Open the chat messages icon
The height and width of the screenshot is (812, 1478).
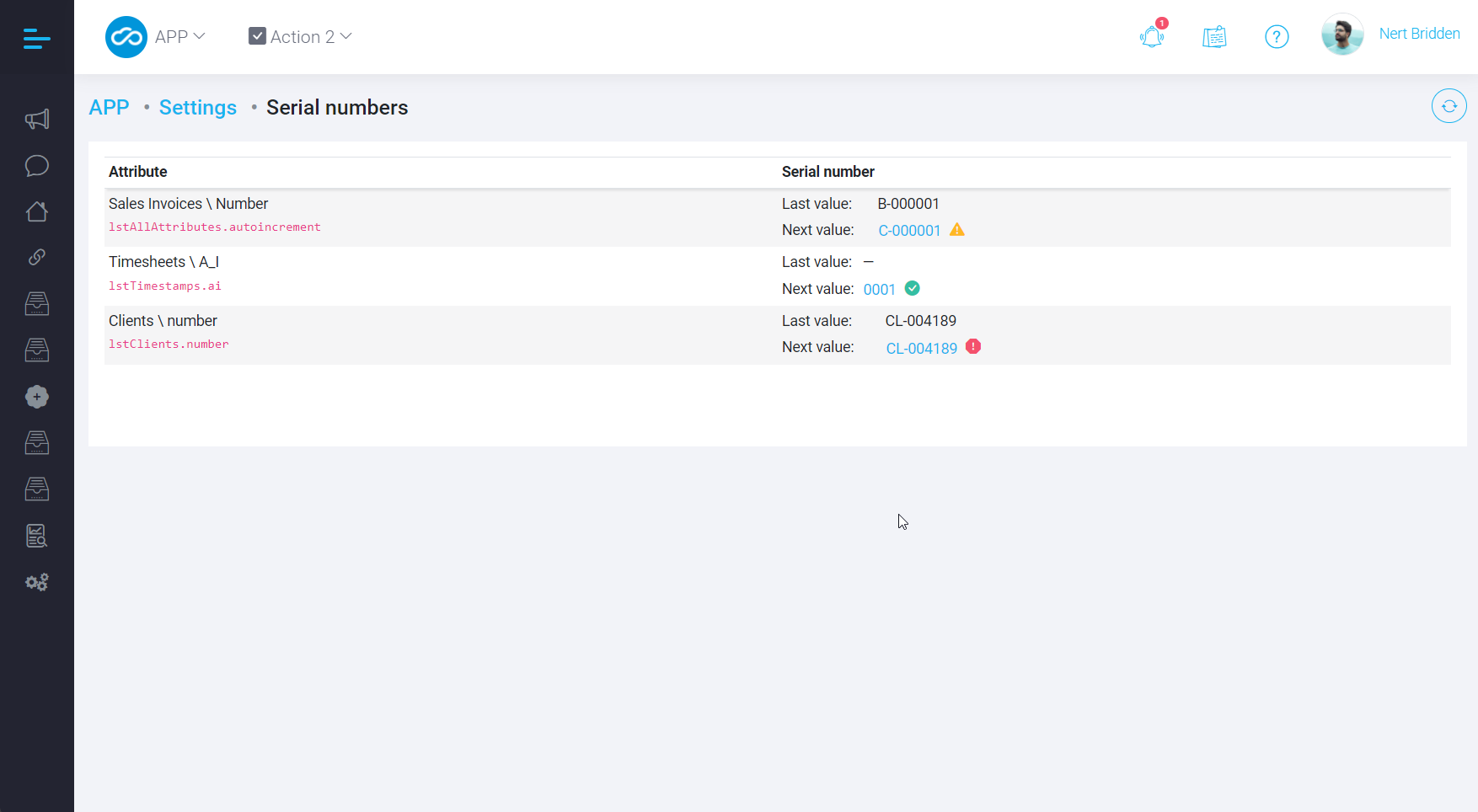37,166
